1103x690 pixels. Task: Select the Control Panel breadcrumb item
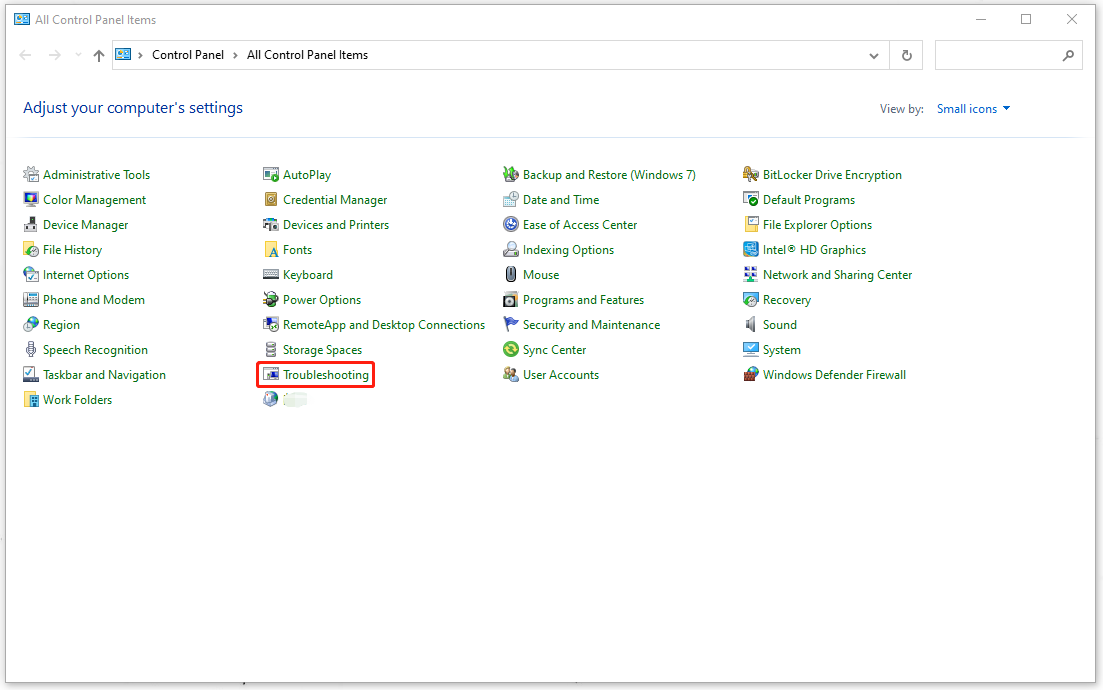point(188,55)
